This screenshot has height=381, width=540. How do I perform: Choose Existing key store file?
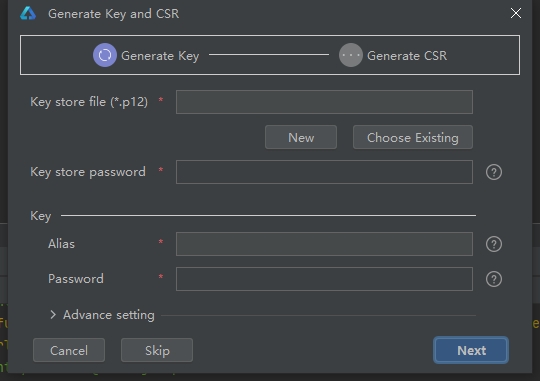(x=413, y=137)
